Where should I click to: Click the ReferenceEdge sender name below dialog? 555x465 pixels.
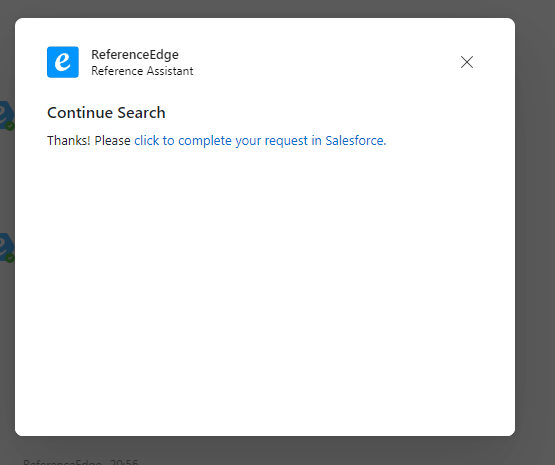(x=63, y=462)
